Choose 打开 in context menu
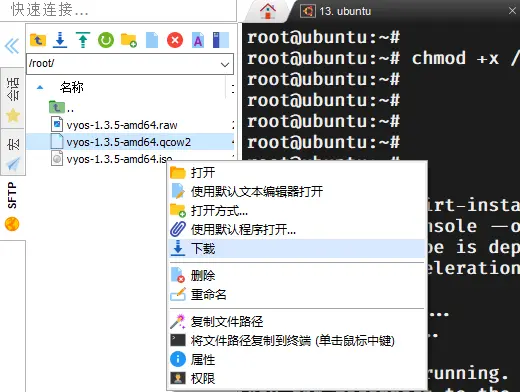Image resolution: width=520 pixels, height=392 pixels. 297,173
